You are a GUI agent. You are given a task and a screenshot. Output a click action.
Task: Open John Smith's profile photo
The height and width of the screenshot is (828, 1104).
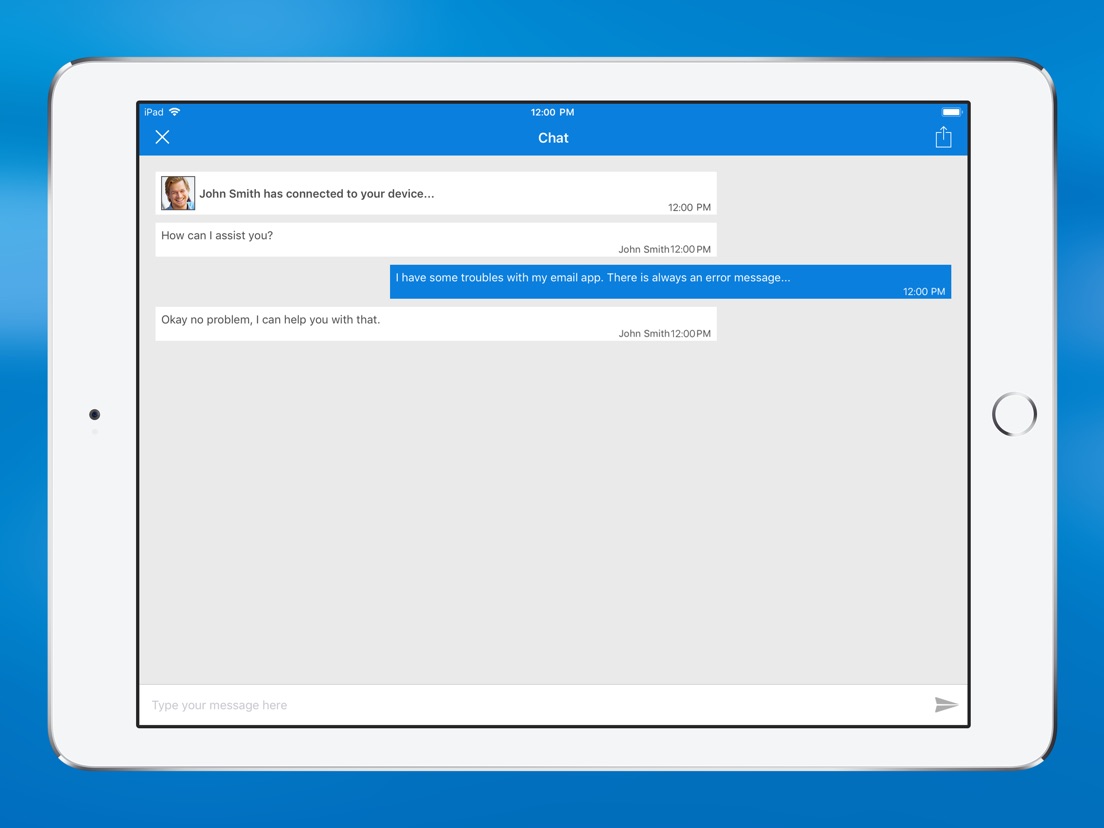click(x=178, y=193)
